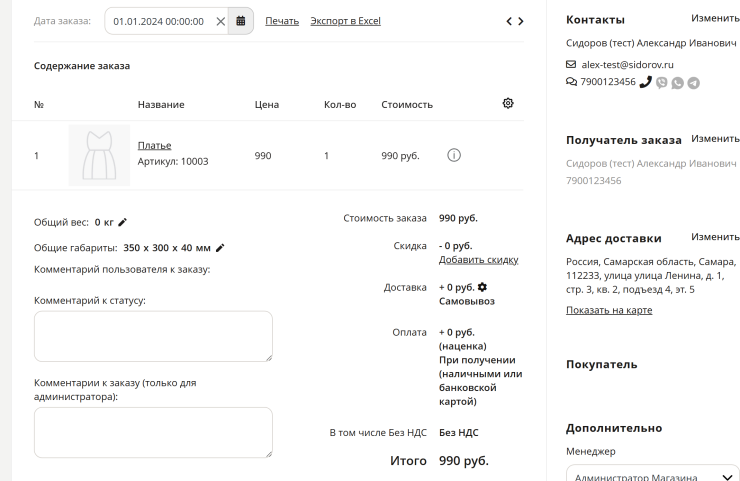
Task: Click Добавить скидку link
Action: [479, 260]
